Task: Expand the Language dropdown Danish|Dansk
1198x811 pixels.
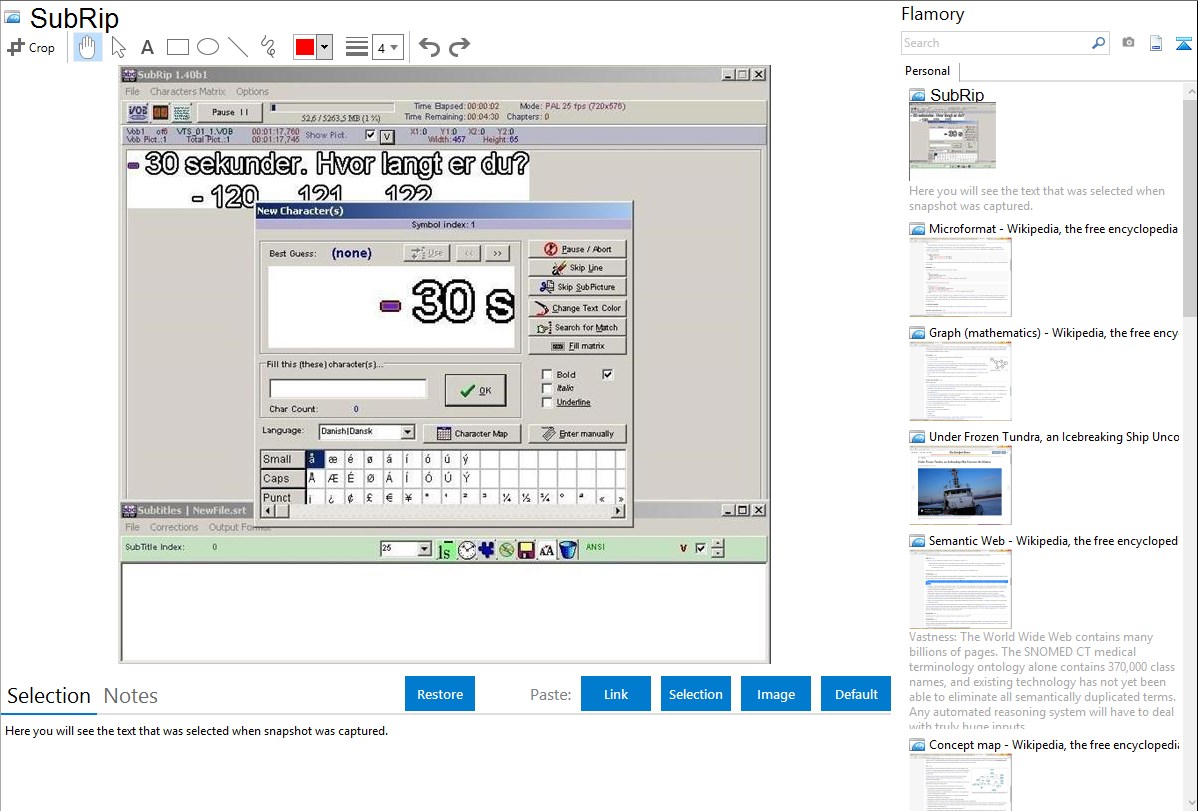Action: point(407,432)
